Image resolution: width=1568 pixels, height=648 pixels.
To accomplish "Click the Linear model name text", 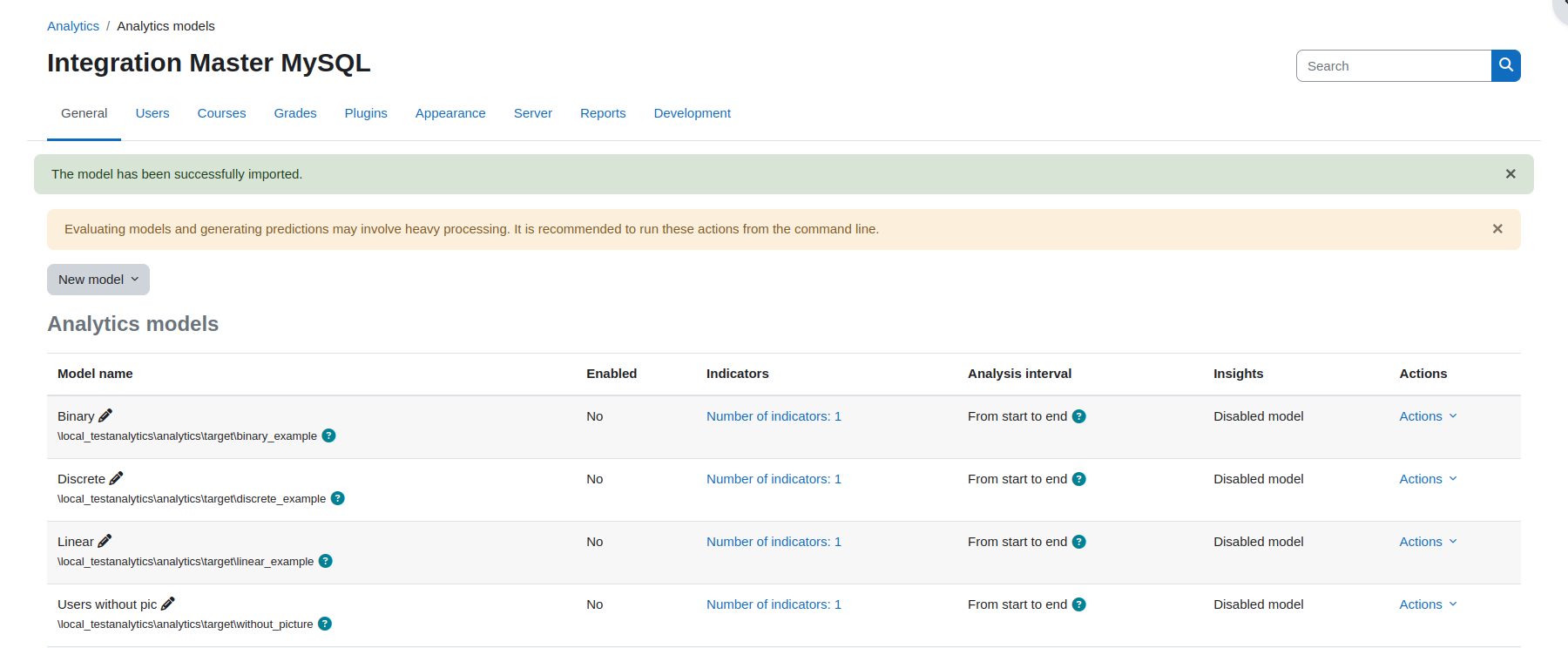I will [x=76, y=542].
